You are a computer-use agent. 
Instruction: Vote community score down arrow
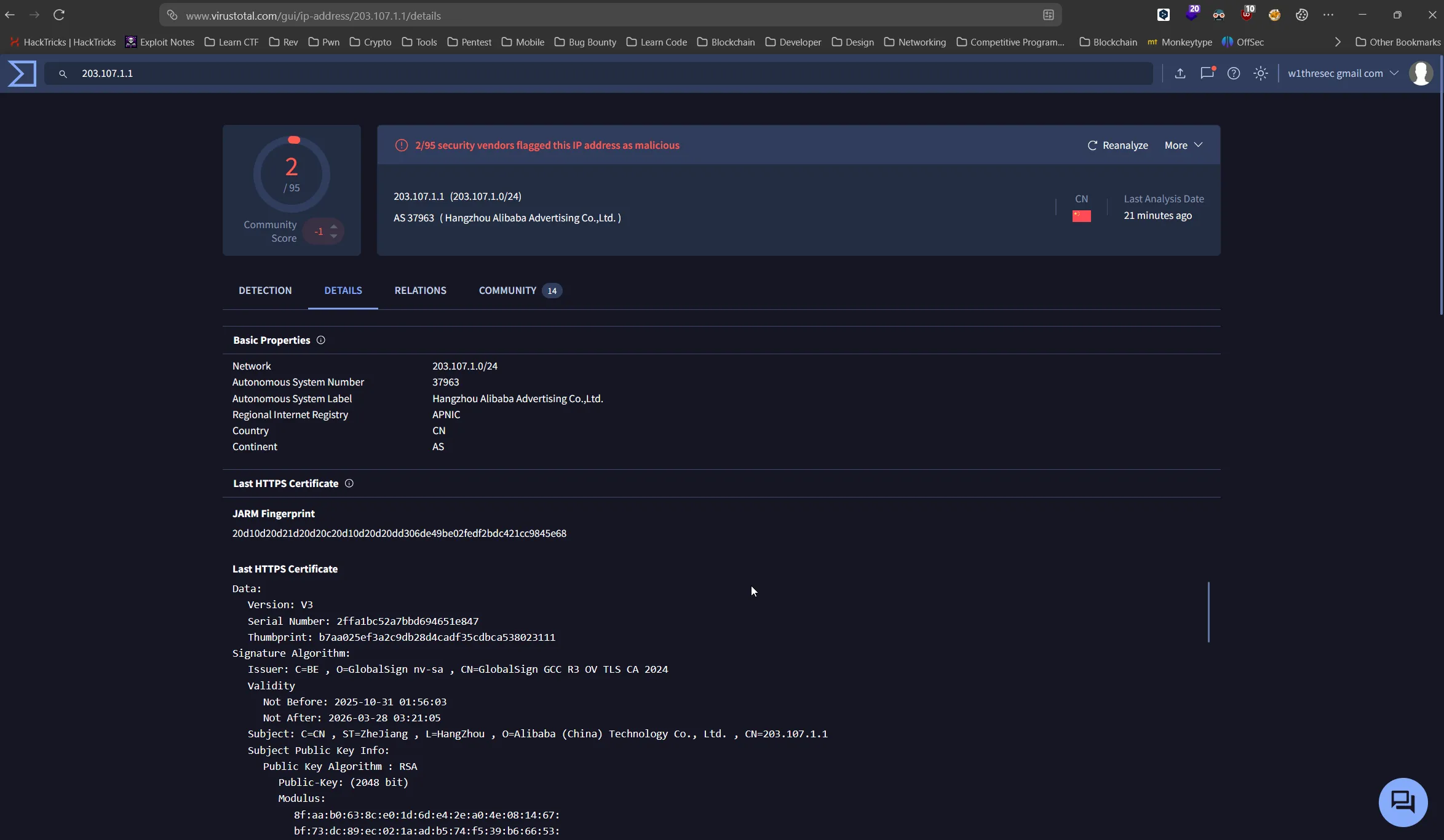(334, 236)
